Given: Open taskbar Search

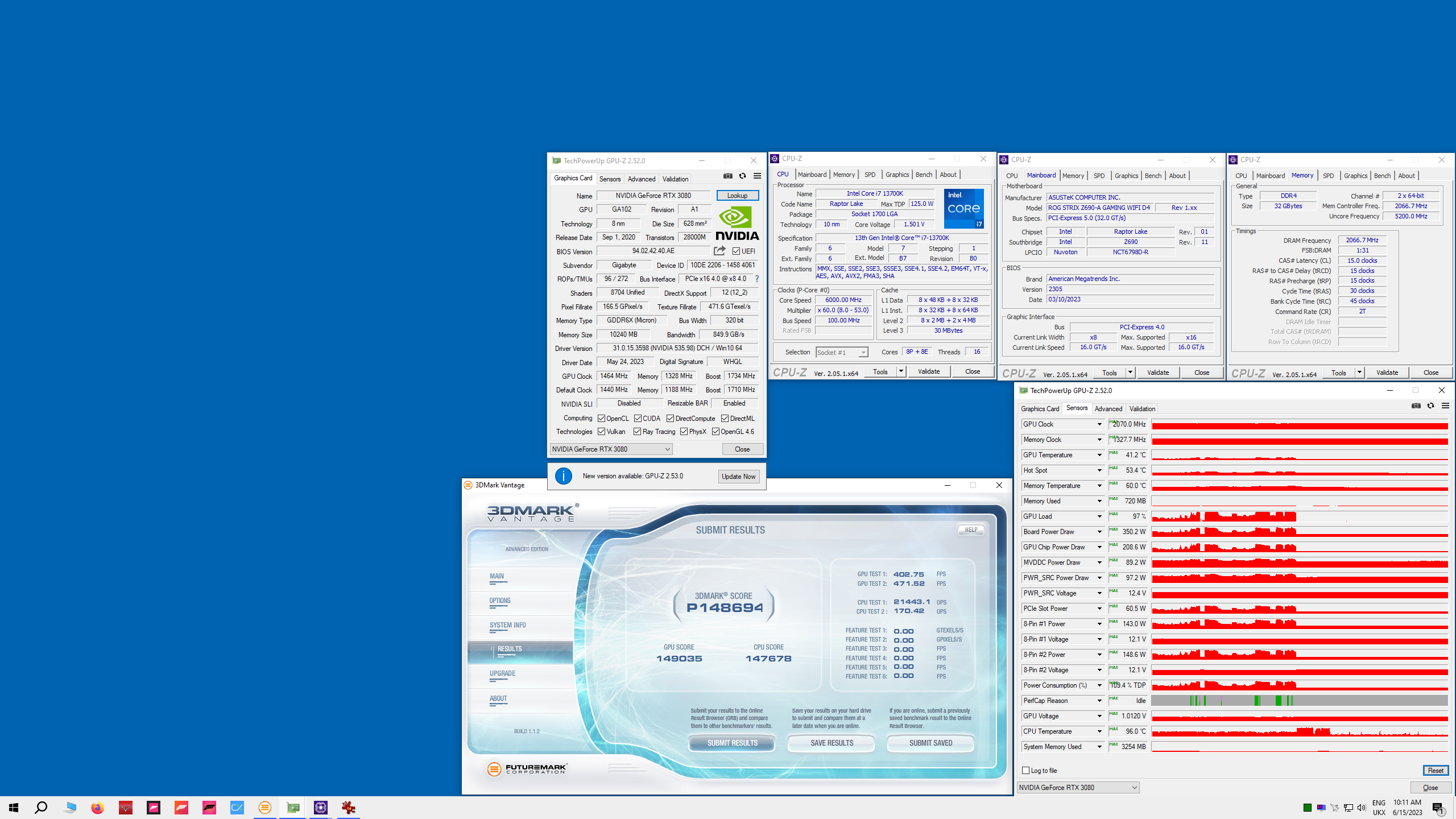Looking at the screenshot, I should [41, 808].
